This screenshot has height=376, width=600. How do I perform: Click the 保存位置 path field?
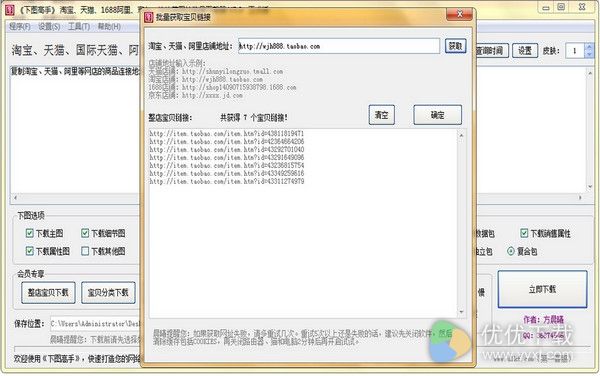pyautogui.click(x=95, y=324)
